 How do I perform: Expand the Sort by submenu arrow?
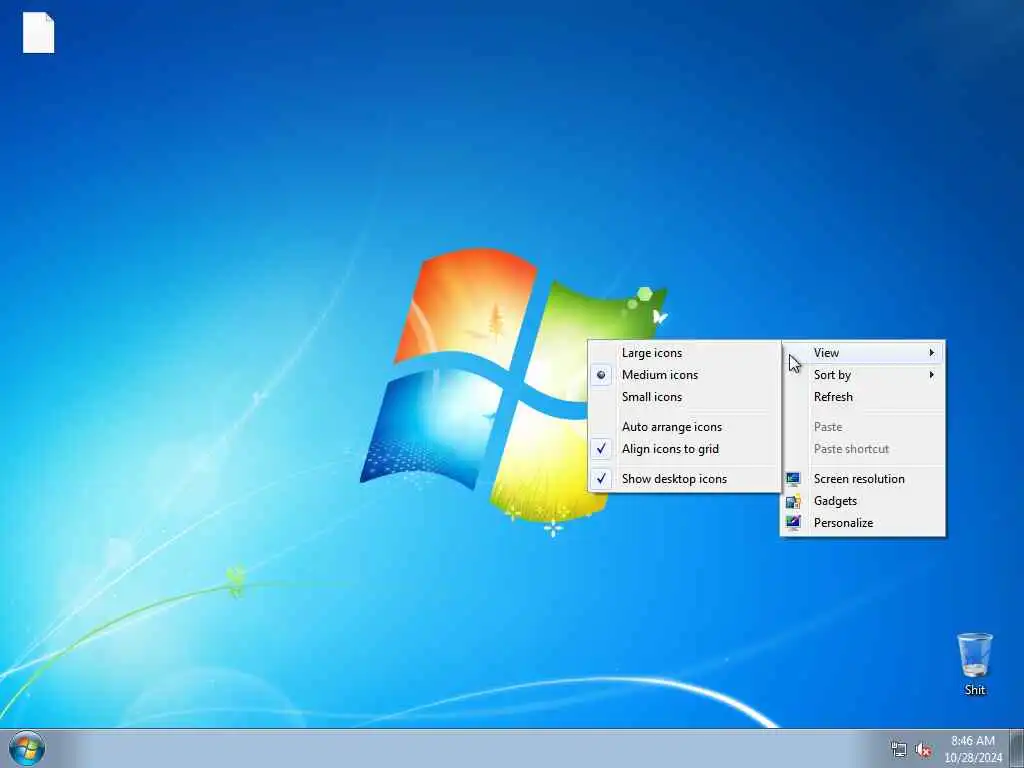coord(932,375)
